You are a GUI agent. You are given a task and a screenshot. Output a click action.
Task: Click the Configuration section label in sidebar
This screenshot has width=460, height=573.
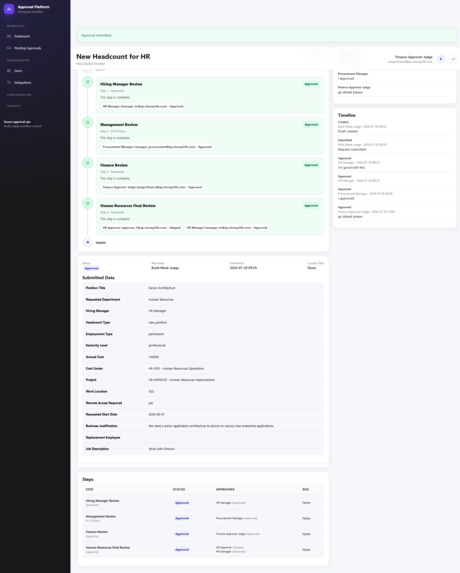[19, 95]
